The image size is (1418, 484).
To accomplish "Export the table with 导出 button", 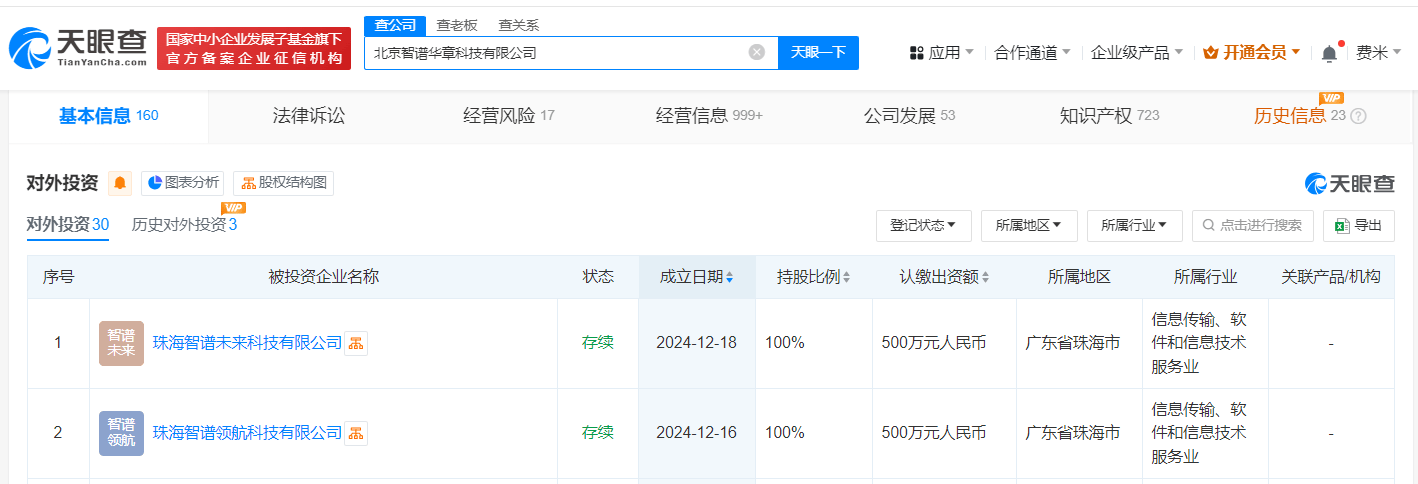I will point(1358,225).
